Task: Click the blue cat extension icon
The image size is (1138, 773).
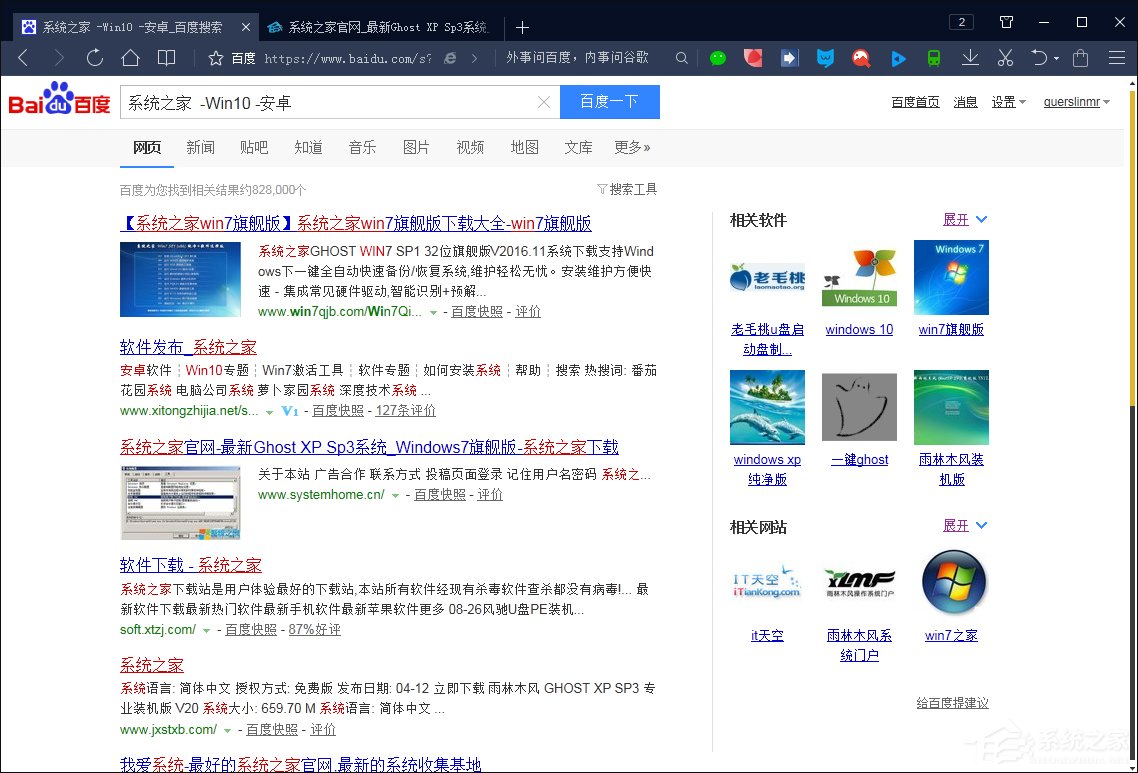Action: point(825,58)
